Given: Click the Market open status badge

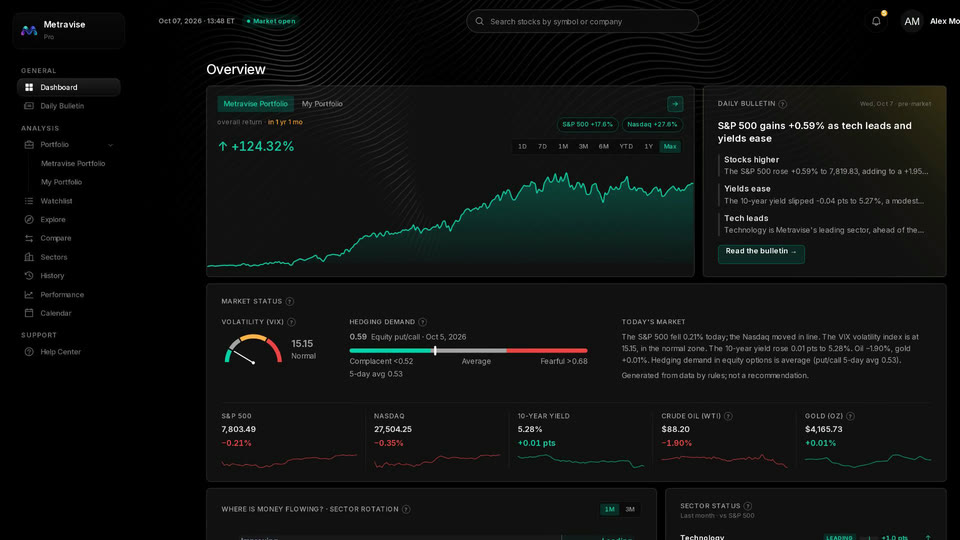Looking at the screenshot, I should [x=271, y=21].
